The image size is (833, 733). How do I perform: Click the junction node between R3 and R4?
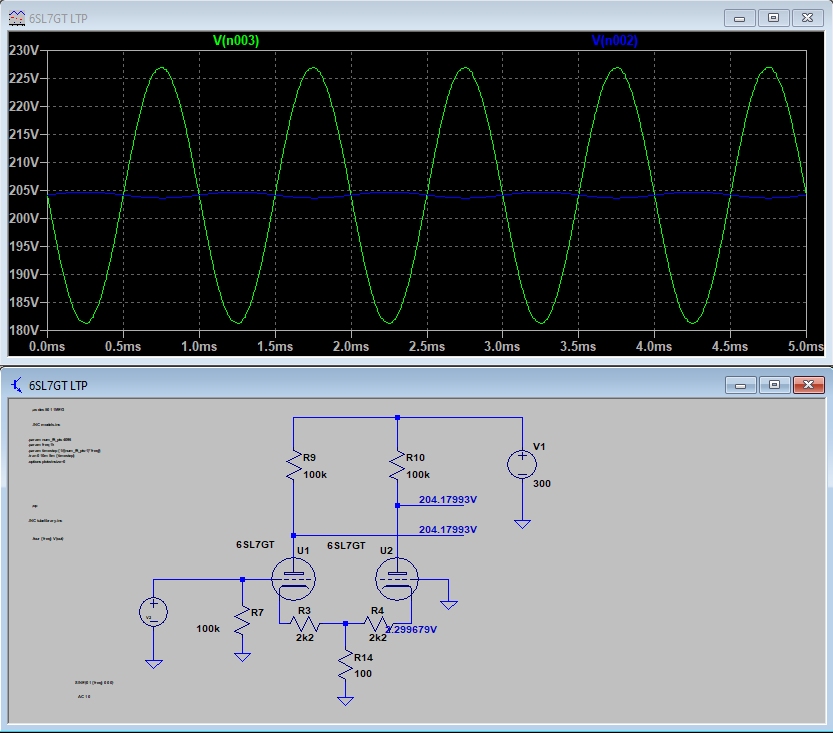click(345, 624)
